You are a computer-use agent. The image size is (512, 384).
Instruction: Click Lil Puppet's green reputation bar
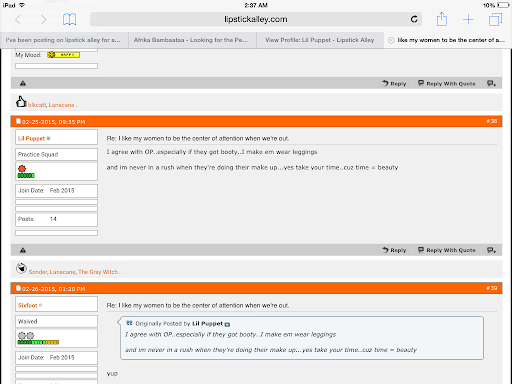(x=26, y=176)
